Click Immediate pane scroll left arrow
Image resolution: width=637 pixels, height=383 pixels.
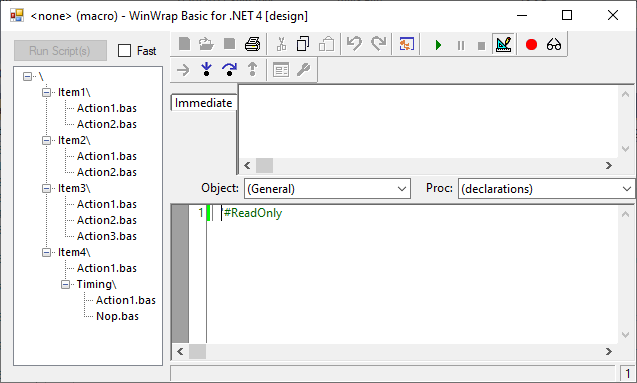(x=247, y=165)
